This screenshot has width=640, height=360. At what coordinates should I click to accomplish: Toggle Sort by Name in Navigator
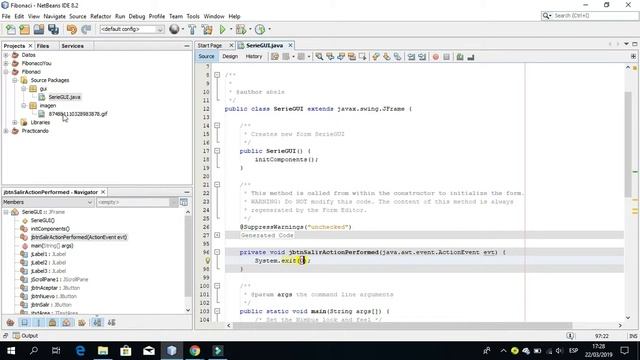click(97, 322)
